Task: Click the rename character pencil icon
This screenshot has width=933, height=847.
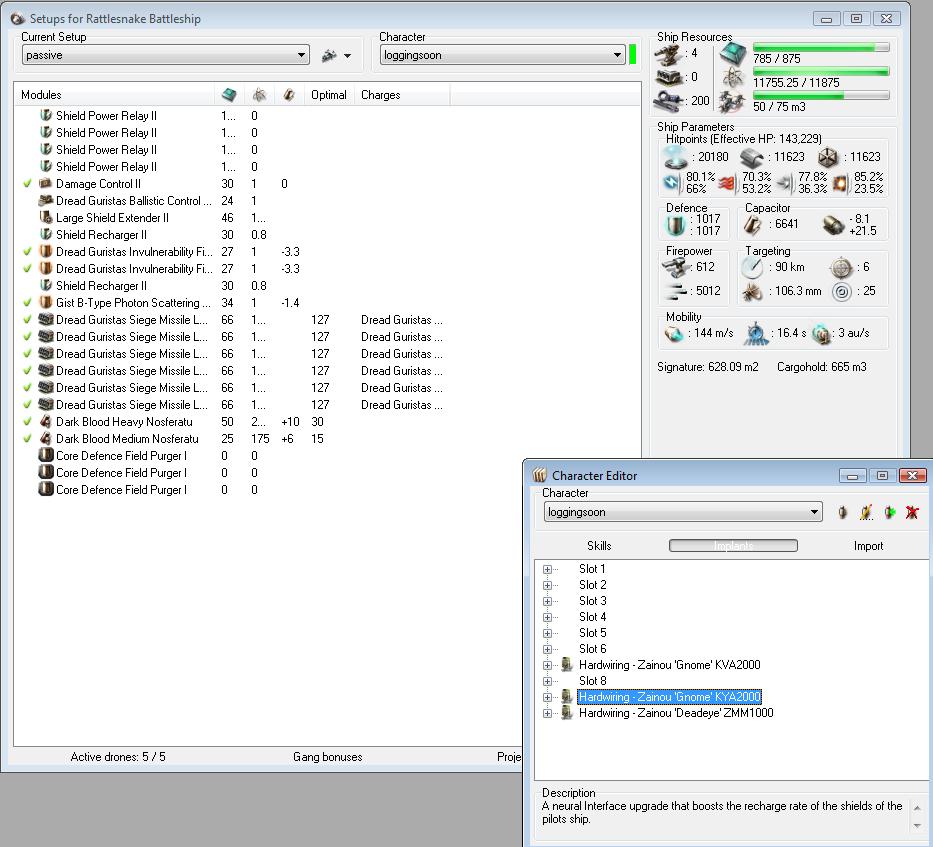Action: pyautogui.click(x=866, y=512)
